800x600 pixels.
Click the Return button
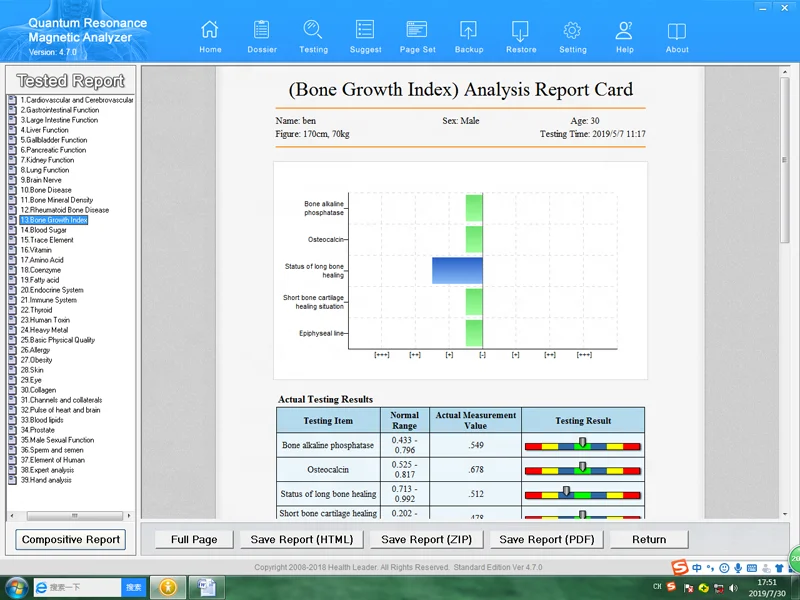tap(649, 540)
